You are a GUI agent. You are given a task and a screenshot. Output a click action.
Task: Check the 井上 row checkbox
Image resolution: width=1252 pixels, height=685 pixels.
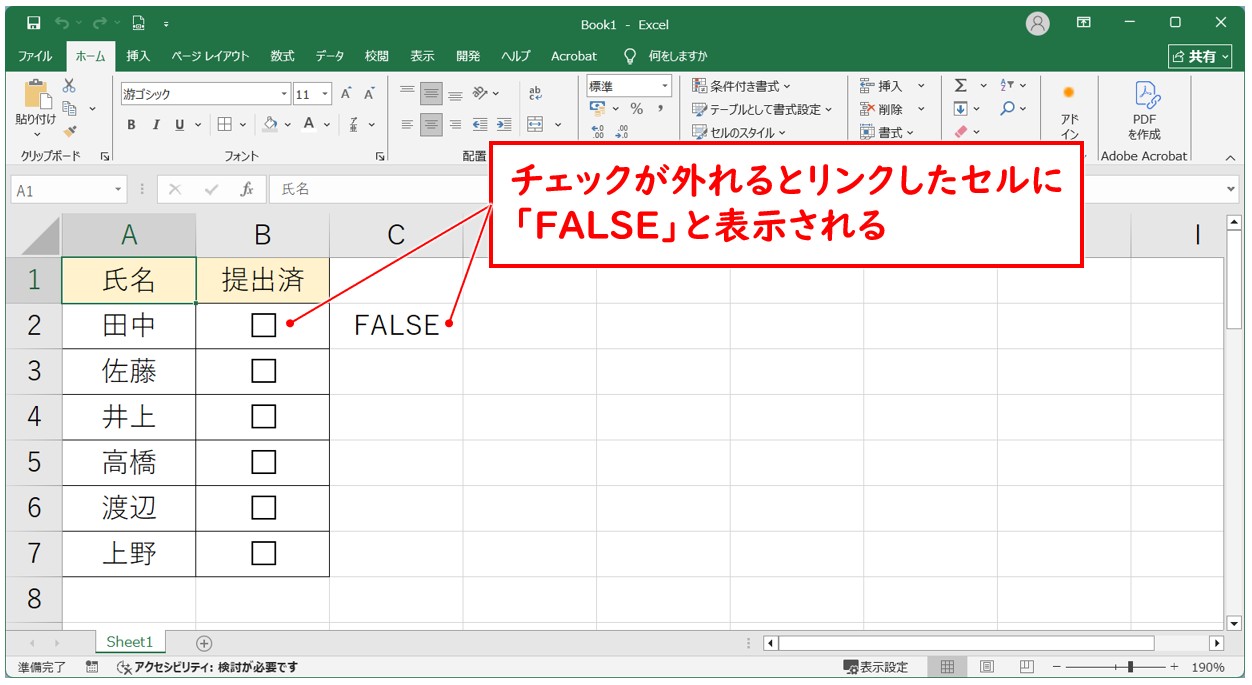pyautogui.click(x=263, y=416)
